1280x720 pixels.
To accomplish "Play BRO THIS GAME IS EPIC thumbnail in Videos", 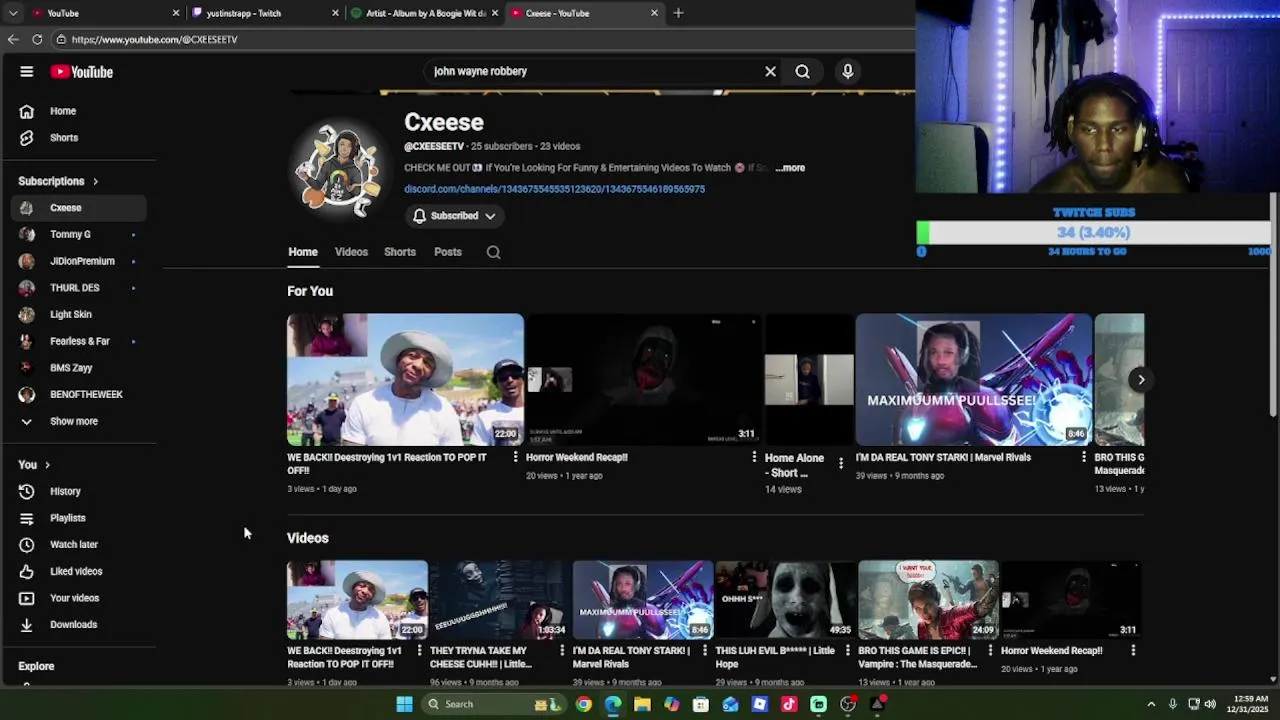I will (928, 600).
